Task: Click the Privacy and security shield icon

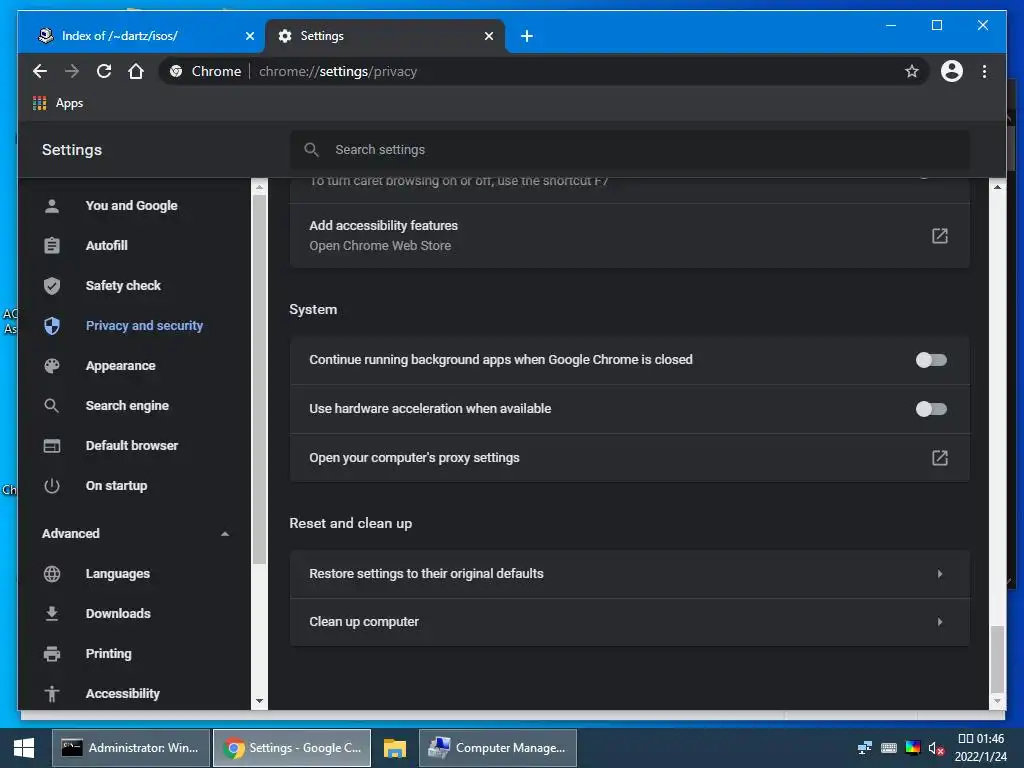Action: (52, 326)
